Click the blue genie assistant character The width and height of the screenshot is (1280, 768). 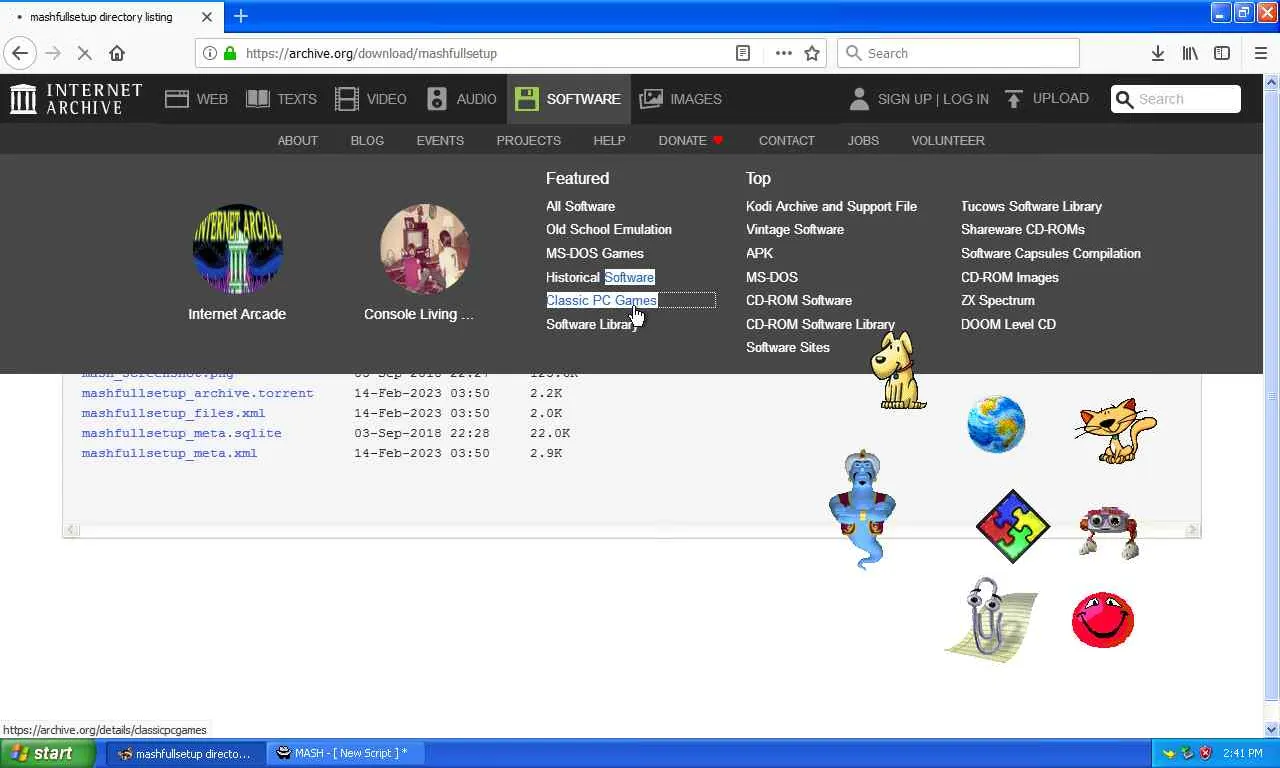pyautogui.click(x=862, y=509)
